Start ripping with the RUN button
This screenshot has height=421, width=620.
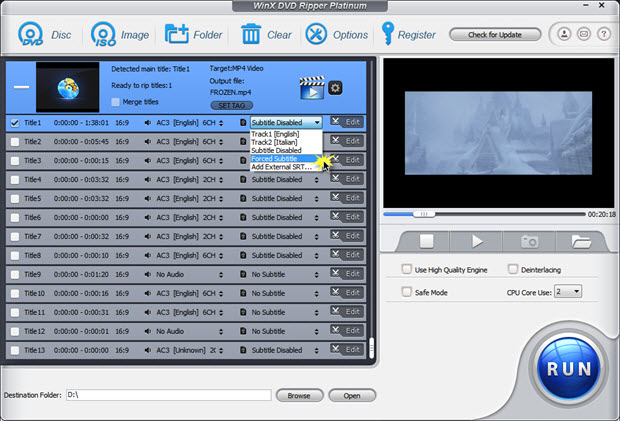[x=569, y=369]
